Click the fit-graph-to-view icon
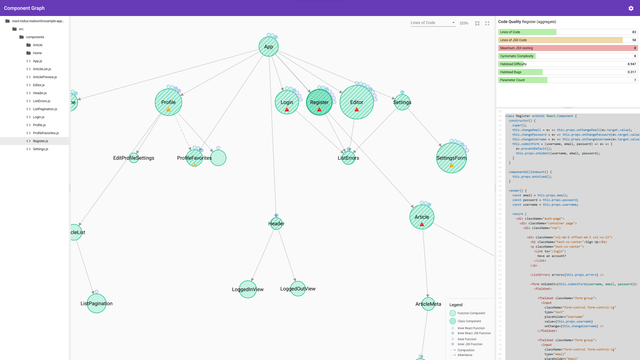The width and height of the screenshot is (640, 360). pos(477,23)
